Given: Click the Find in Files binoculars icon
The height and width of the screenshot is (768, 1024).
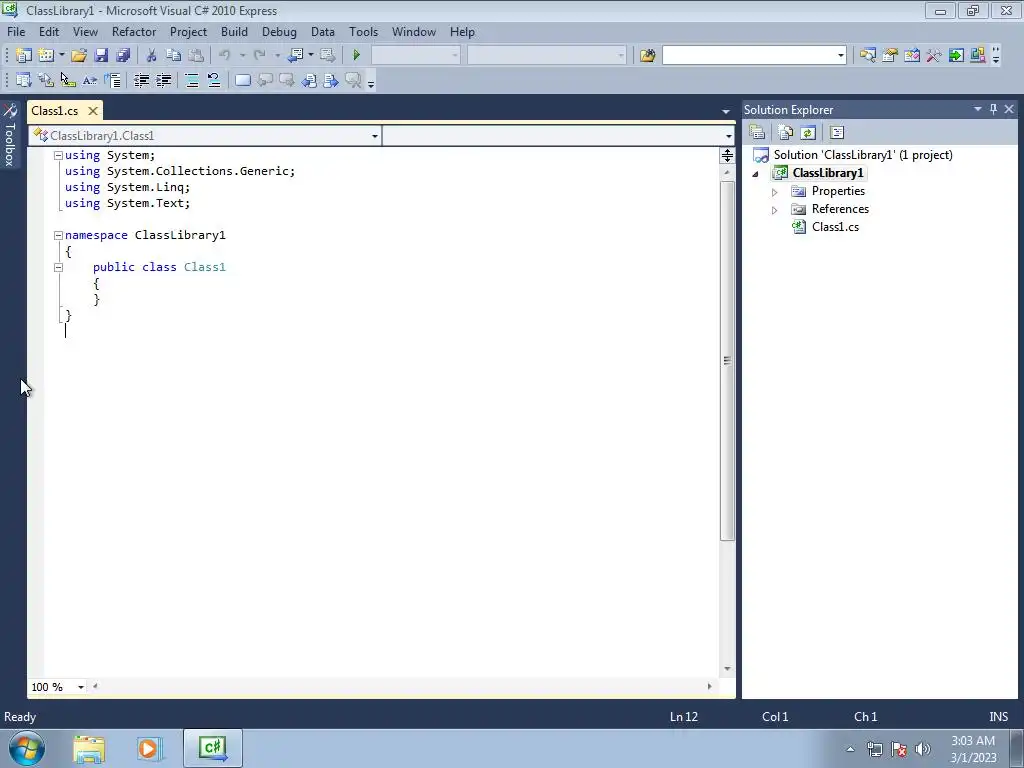Looking at the screenshot, I should [x=648, y=56].
